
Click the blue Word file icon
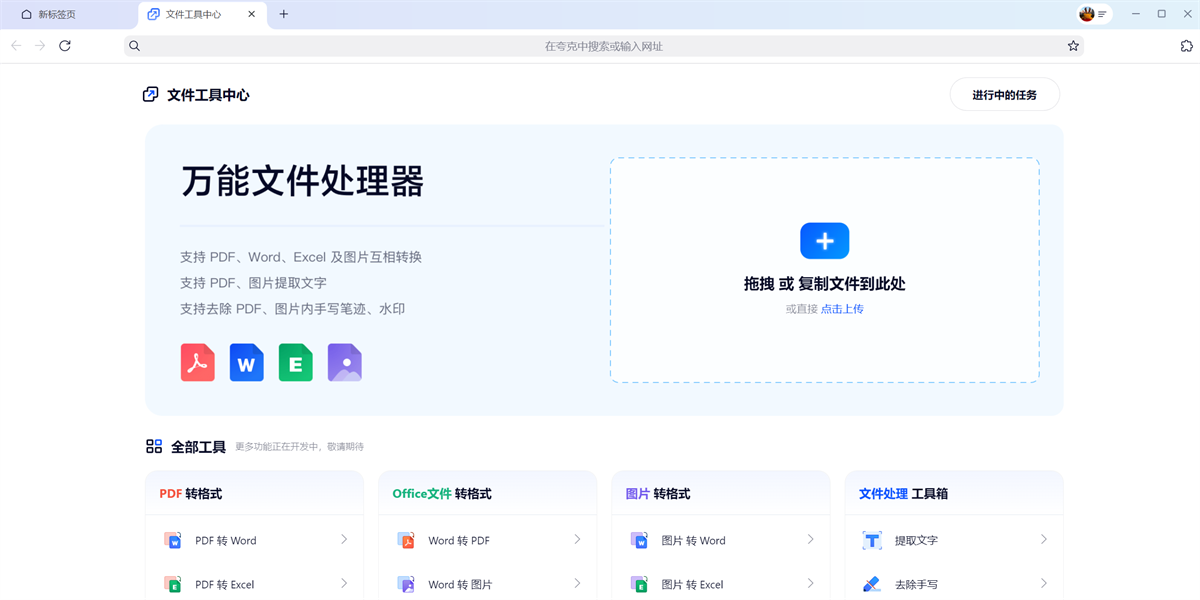247,362
